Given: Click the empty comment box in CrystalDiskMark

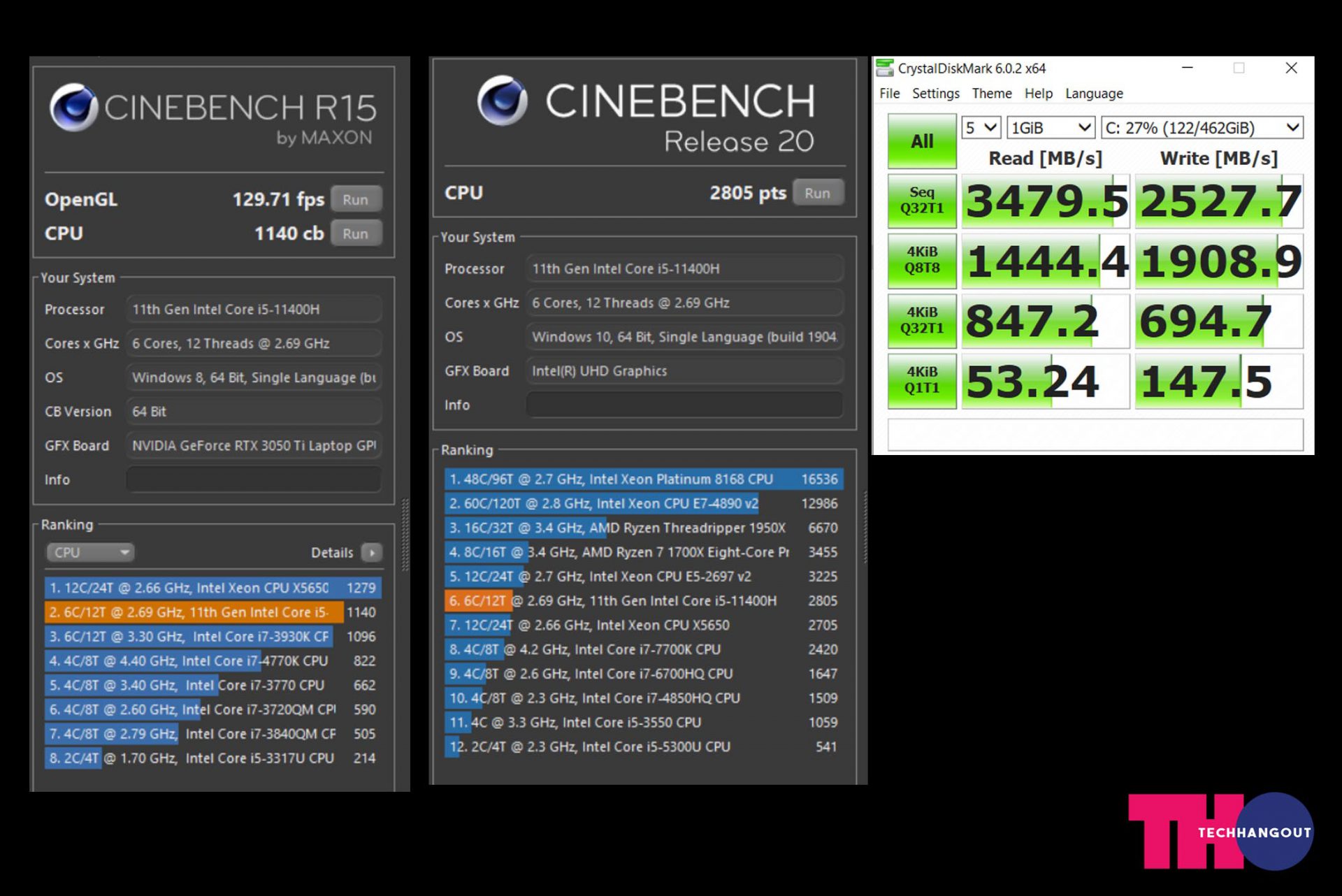Looking at the screenshot, I should pyautogui.click(x=1095, y=434).
